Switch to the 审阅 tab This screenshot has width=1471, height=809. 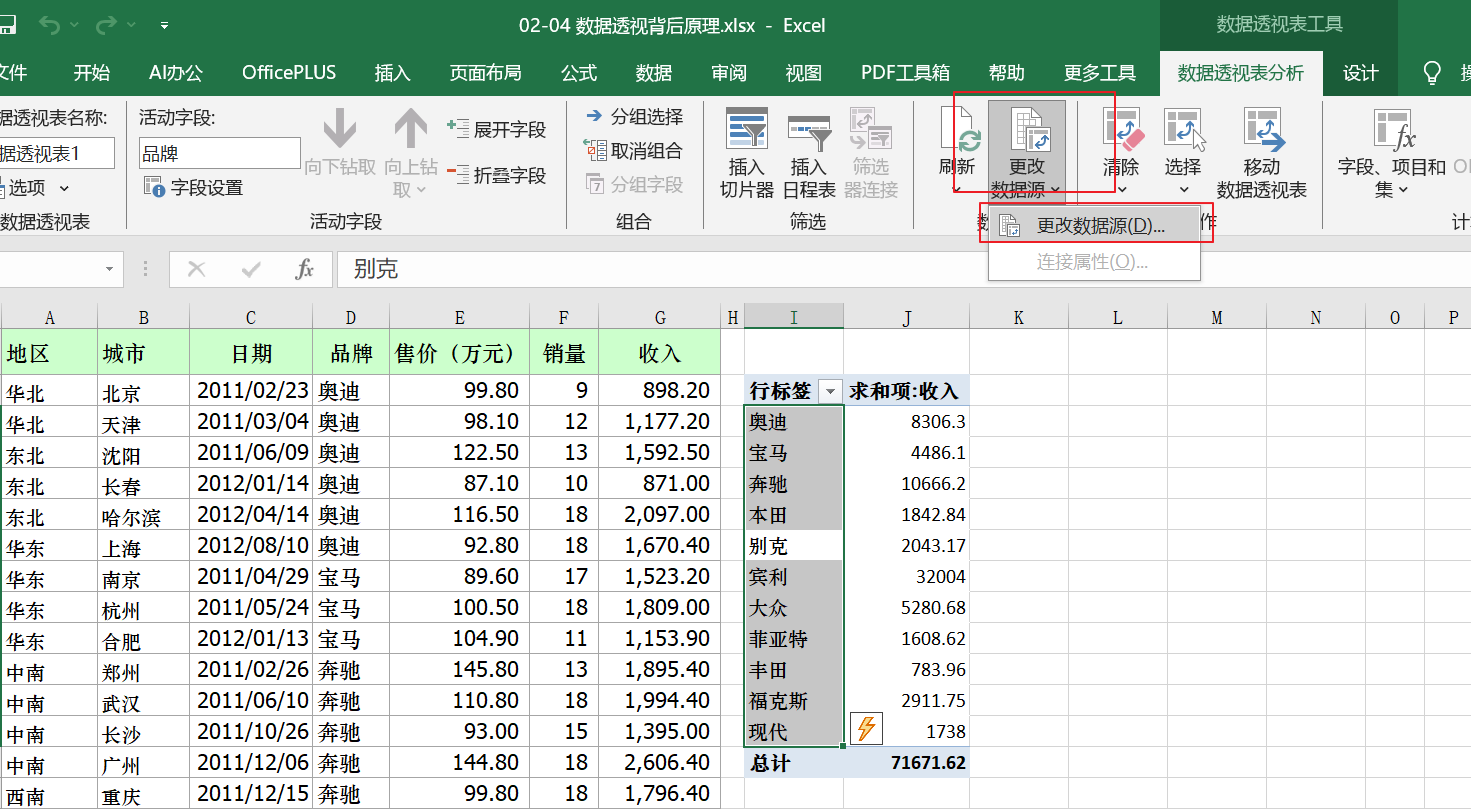[x=729, y=72]
